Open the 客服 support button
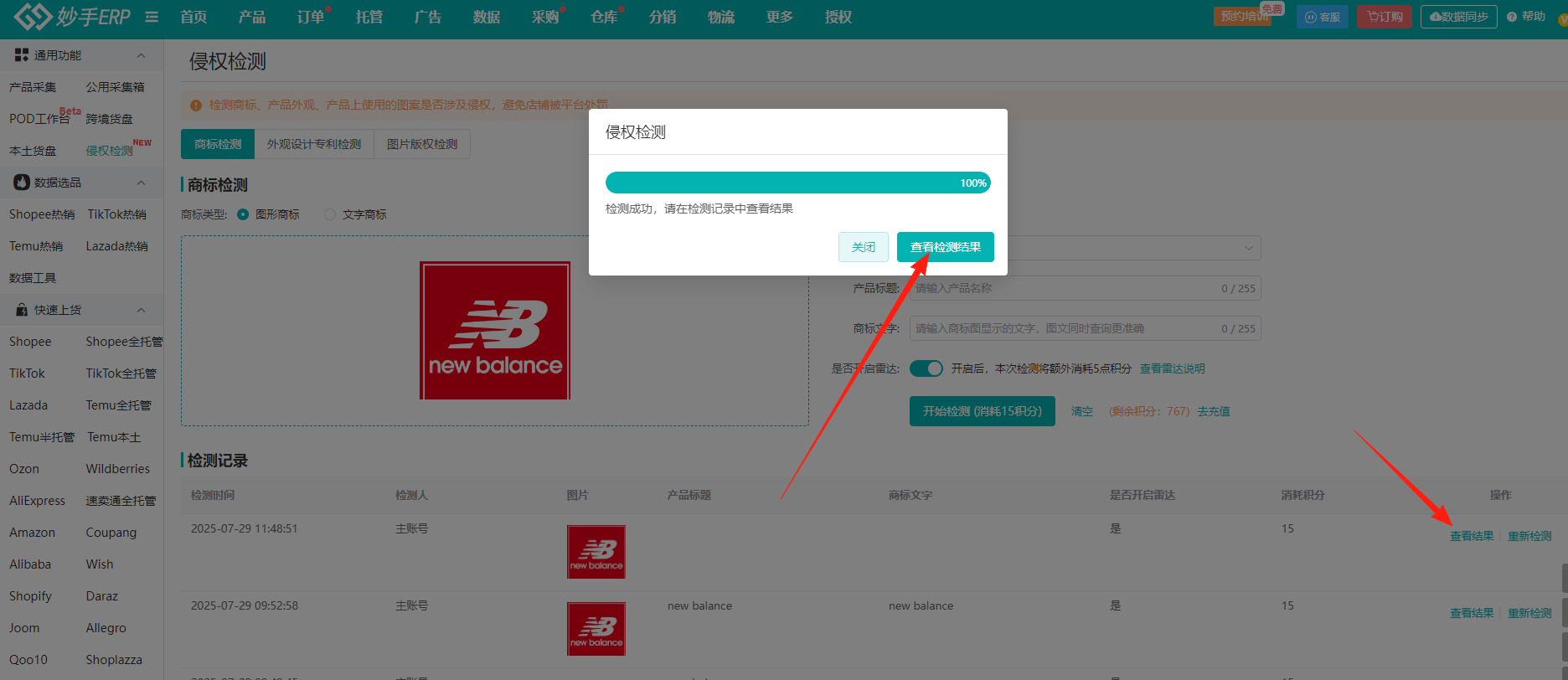1568x680 pixels. tap(1323, 17)
